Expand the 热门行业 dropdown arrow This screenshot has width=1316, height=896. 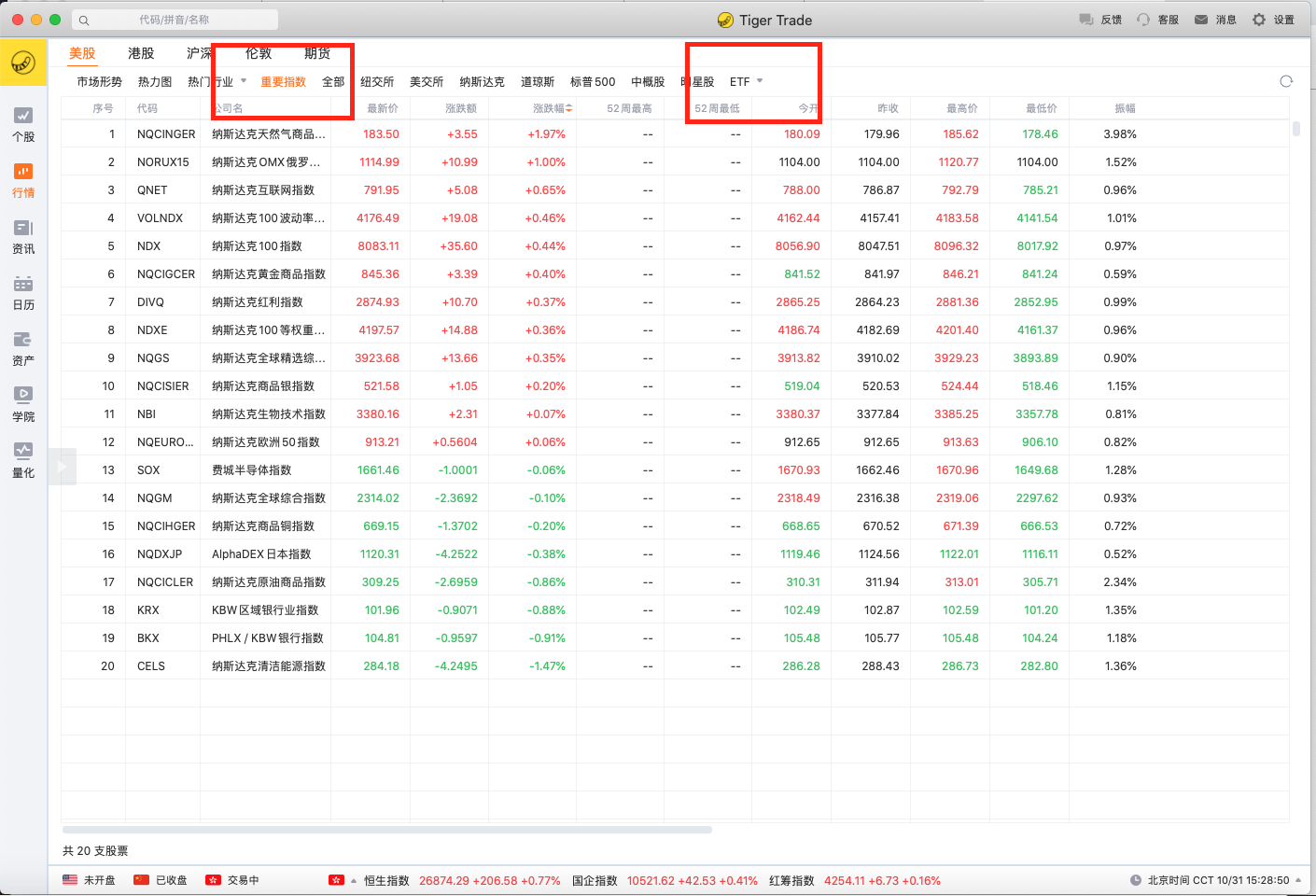tap(244, 80)
